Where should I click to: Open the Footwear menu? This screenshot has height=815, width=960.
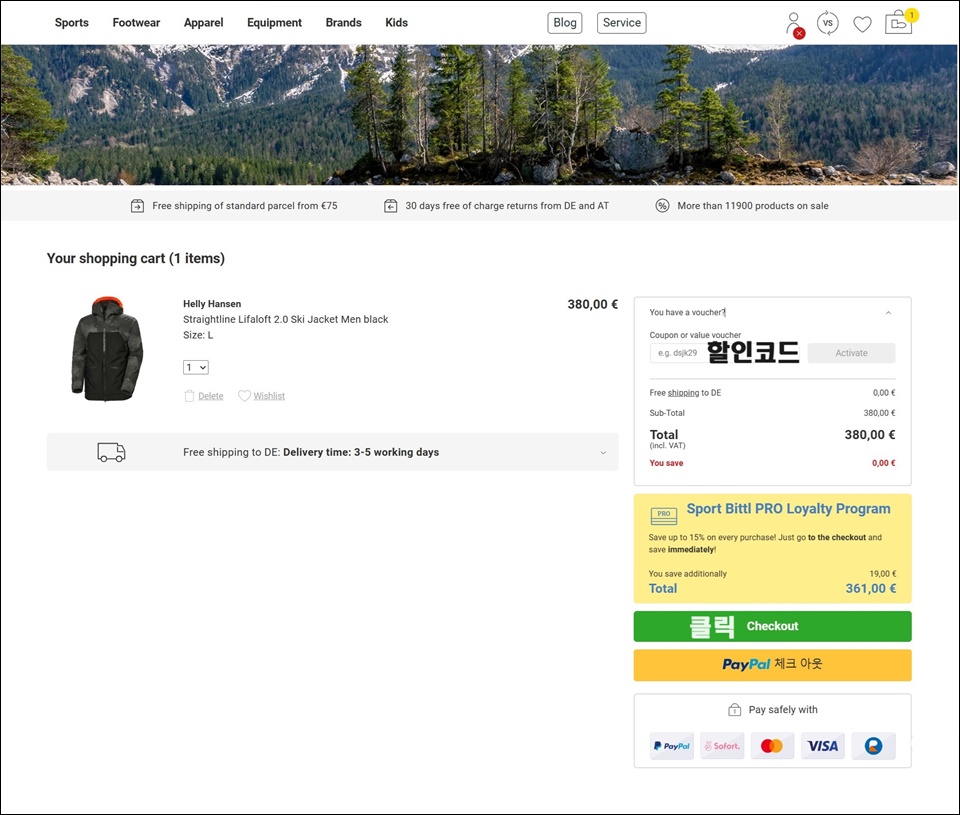[136, 23]
